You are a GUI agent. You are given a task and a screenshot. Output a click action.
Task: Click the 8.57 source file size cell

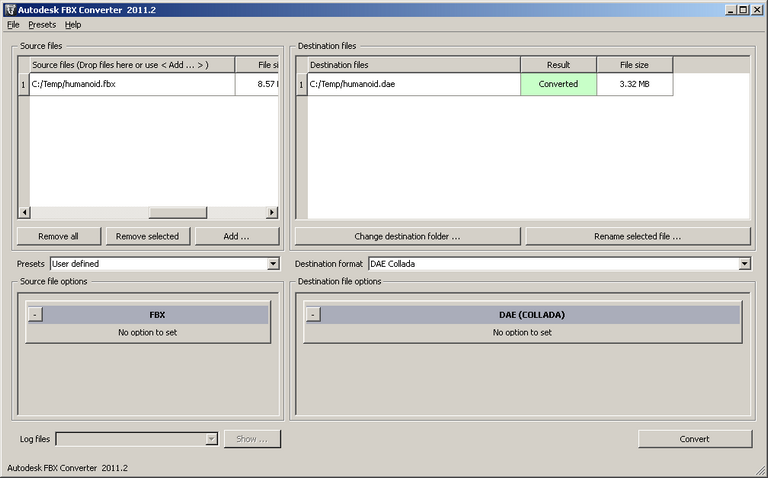257,84
